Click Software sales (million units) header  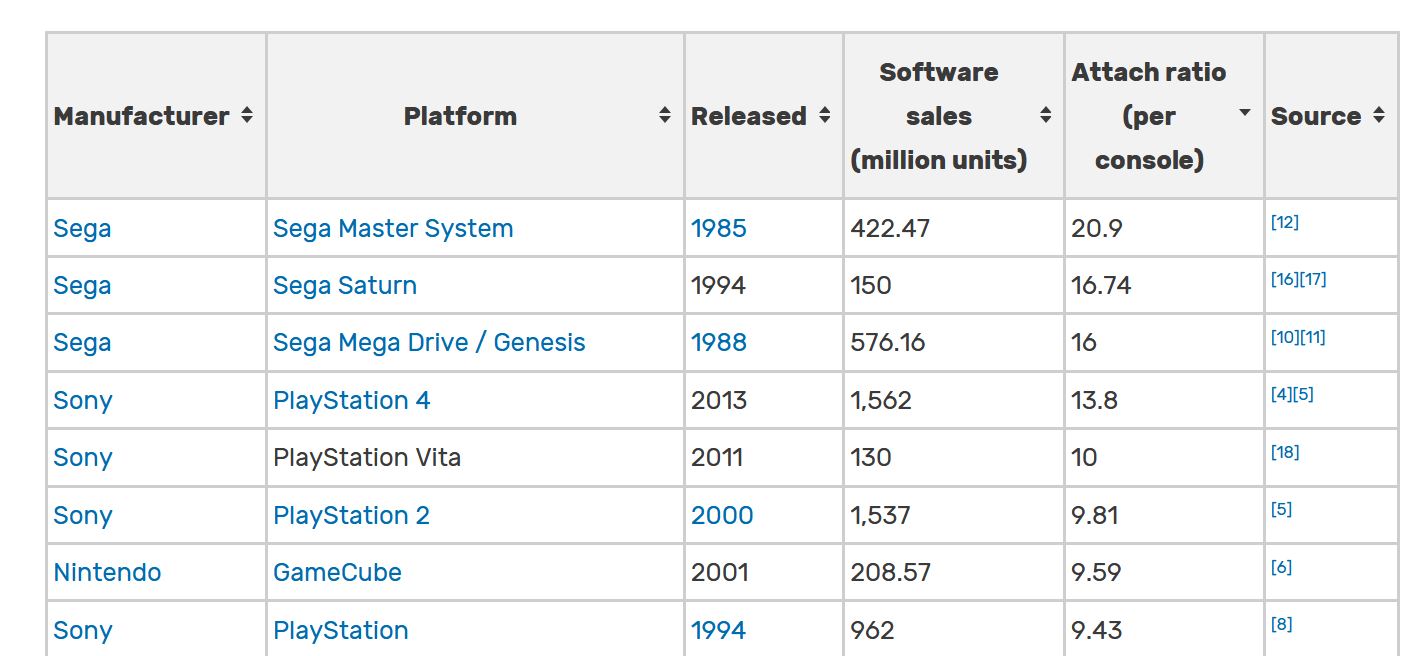[x=938, y=116]
